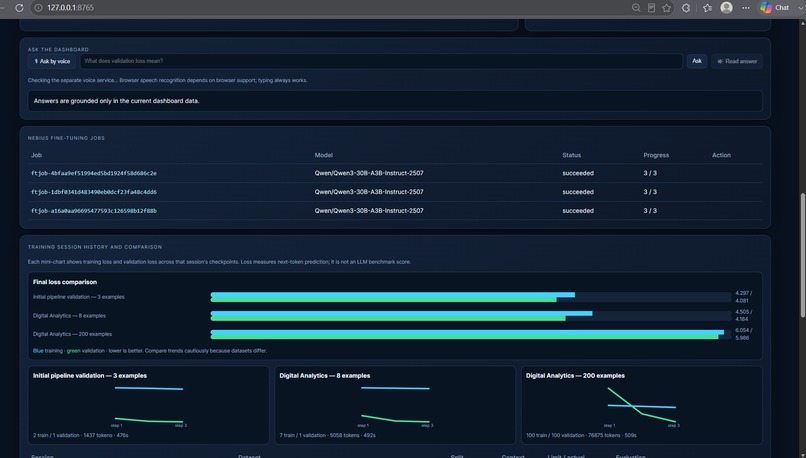Open the browser profile avatar
Viewport: 806px width, 458px height.
pos(726,7)
